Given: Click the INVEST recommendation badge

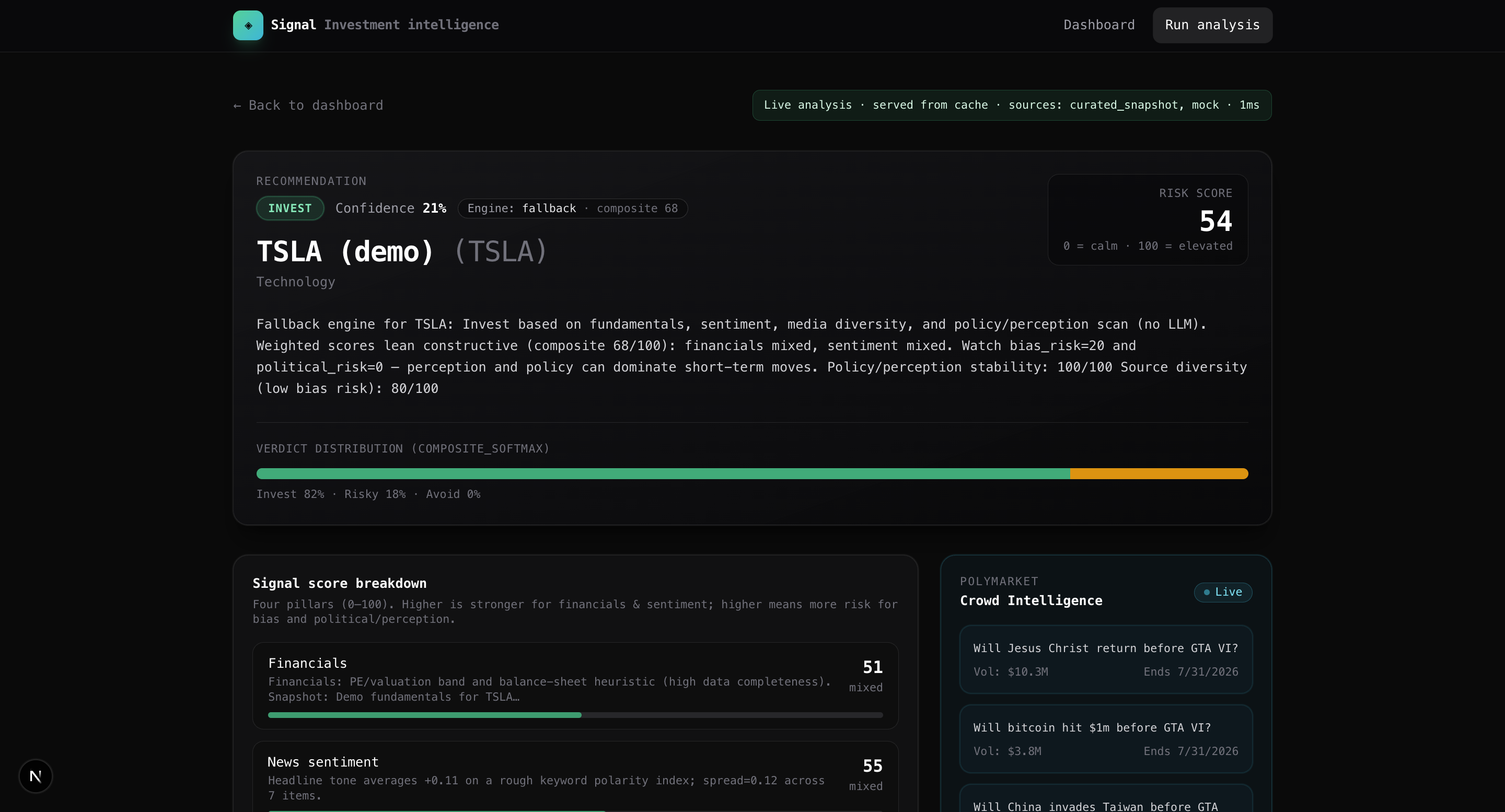Looking at the screenshot, I should pos(290,208).
